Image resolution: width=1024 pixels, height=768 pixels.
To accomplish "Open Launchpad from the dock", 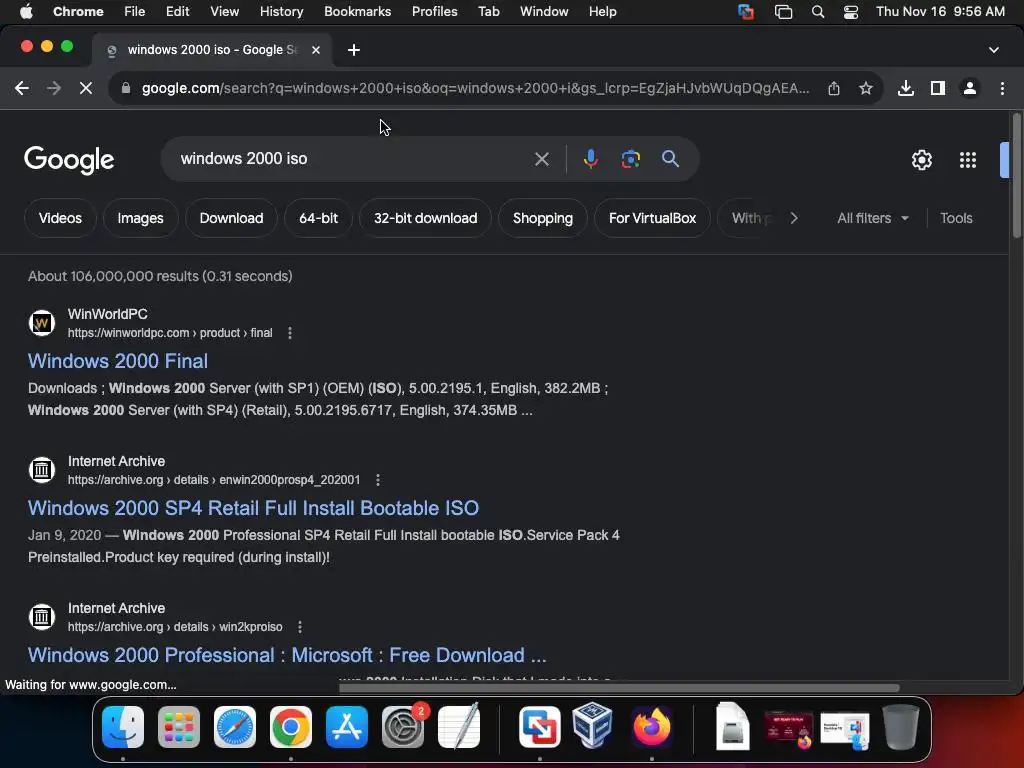I will click(x=179, y=727).
